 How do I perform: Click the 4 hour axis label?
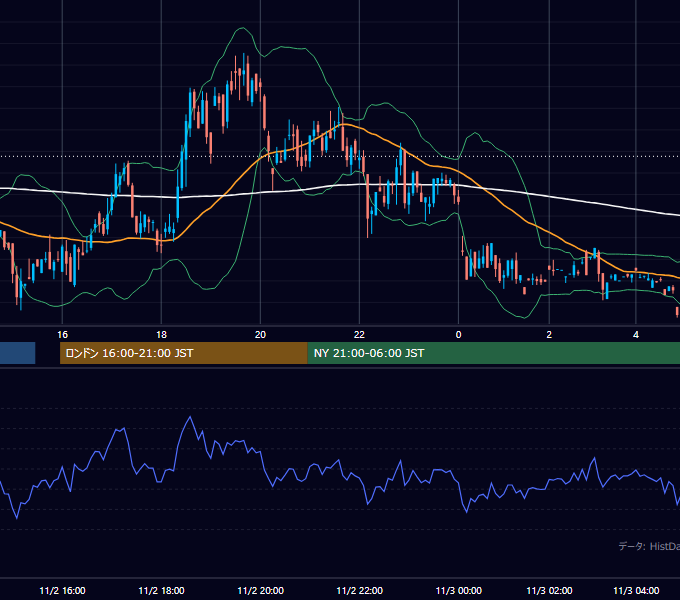point(636,335)
